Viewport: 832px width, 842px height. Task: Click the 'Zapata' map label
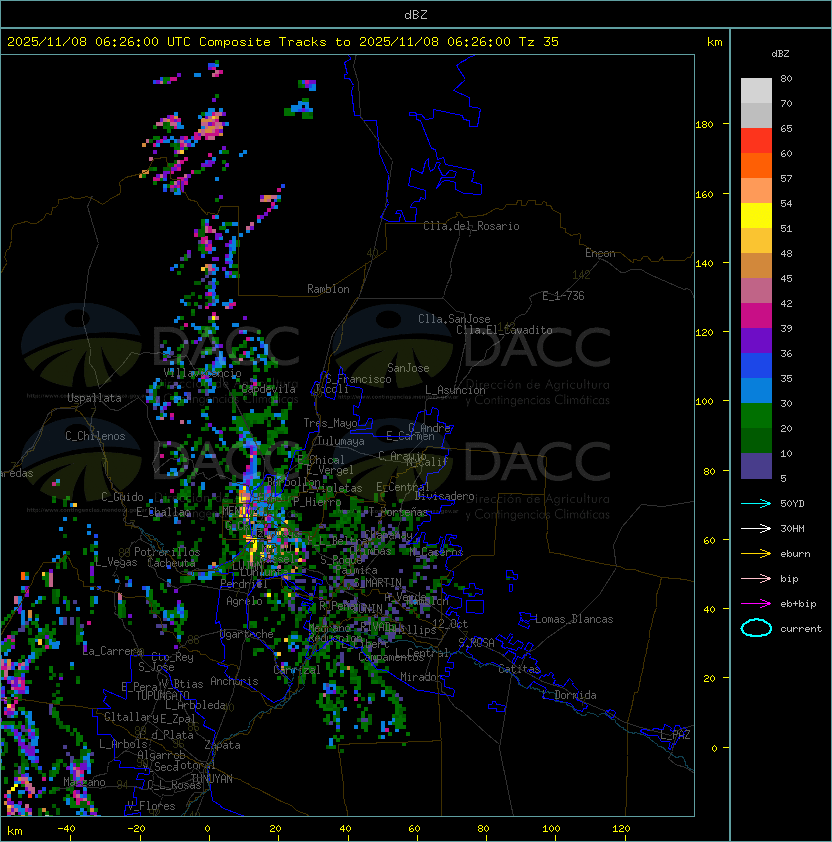tap(222, 745)
